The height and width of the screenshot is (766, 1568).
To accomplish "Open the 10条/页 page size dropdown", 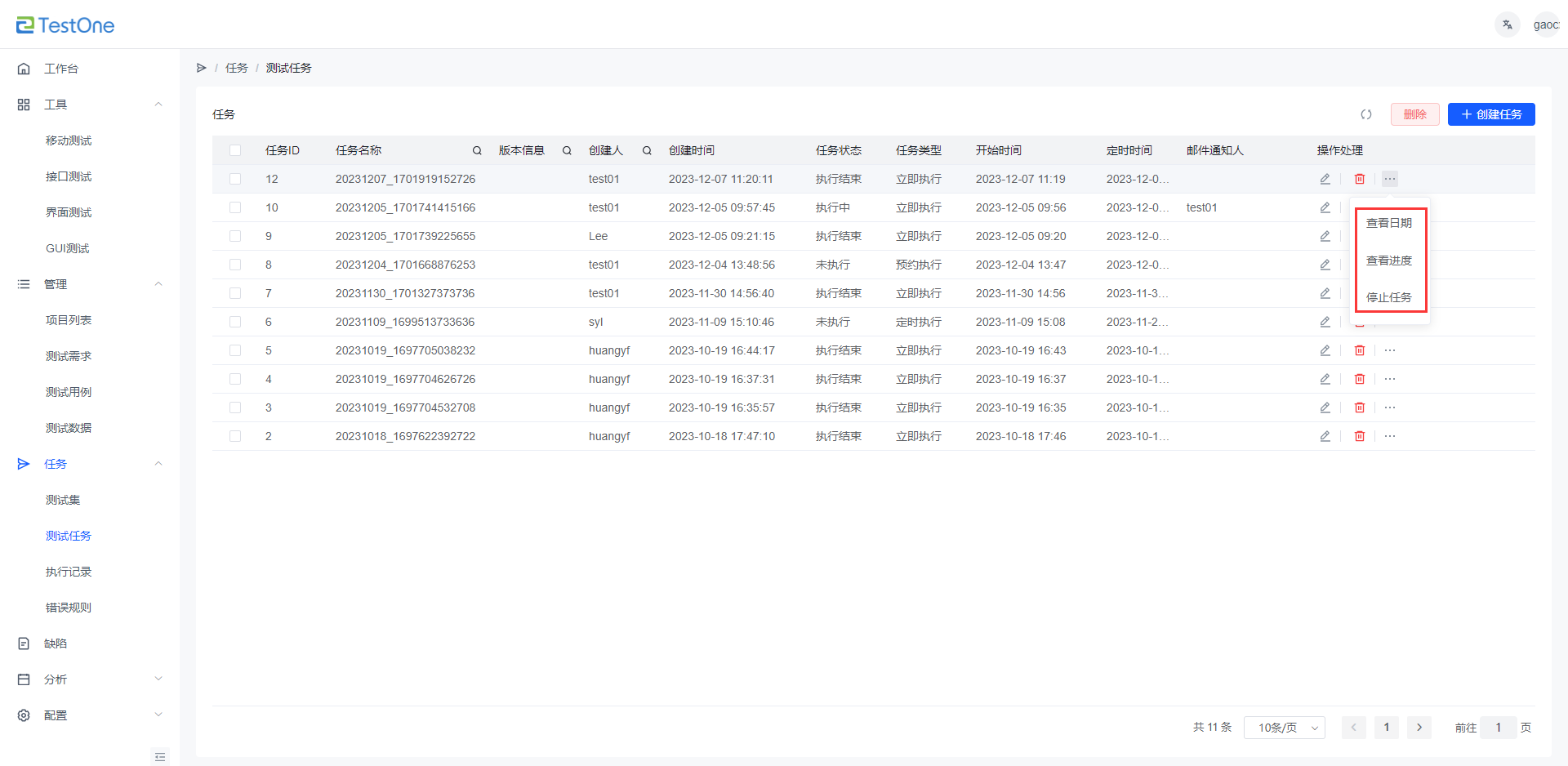I will click(1284, 728).
